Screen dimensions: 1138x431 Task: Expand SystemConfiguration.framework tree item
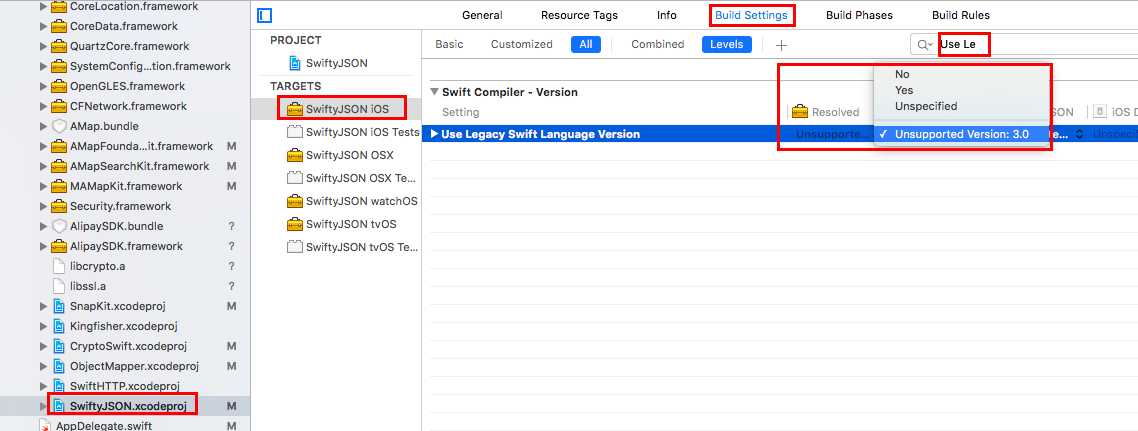(44, 67)
